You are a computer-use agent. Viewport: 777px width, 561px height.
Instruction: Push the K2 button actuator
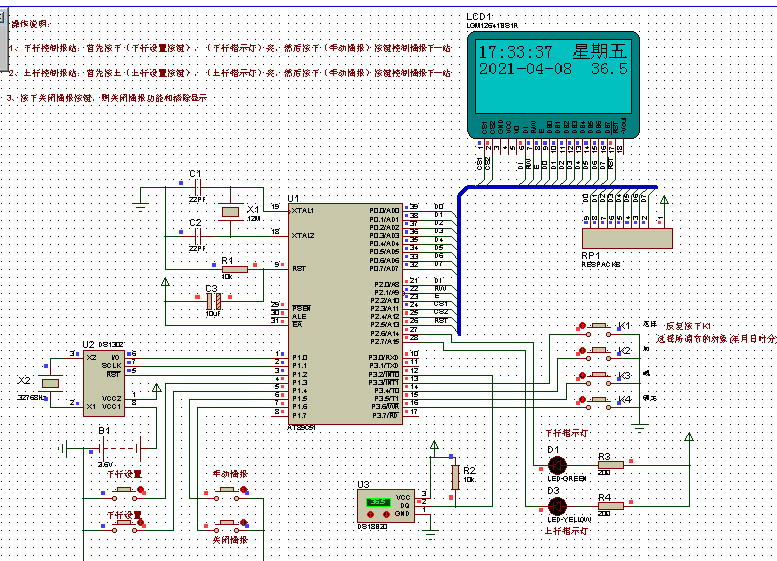click(600, 350)
